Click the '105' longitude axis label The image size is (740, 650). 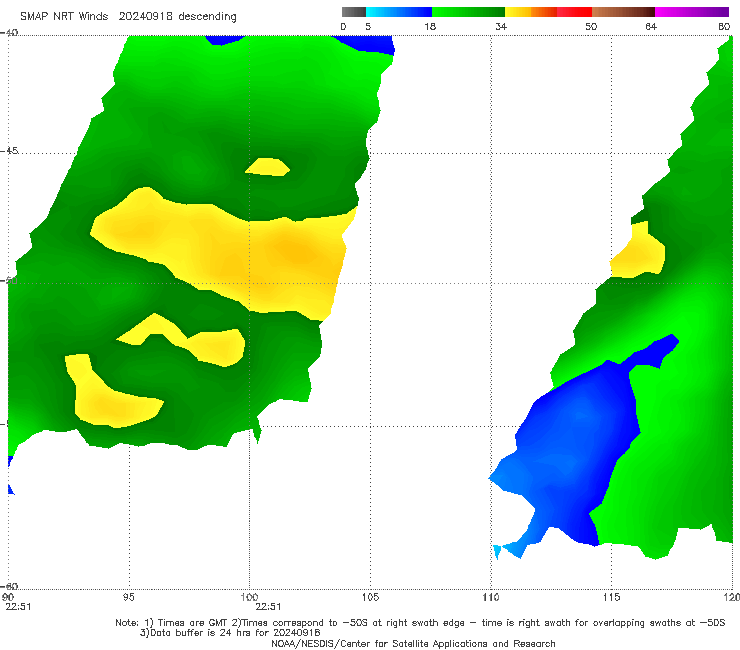370,597
